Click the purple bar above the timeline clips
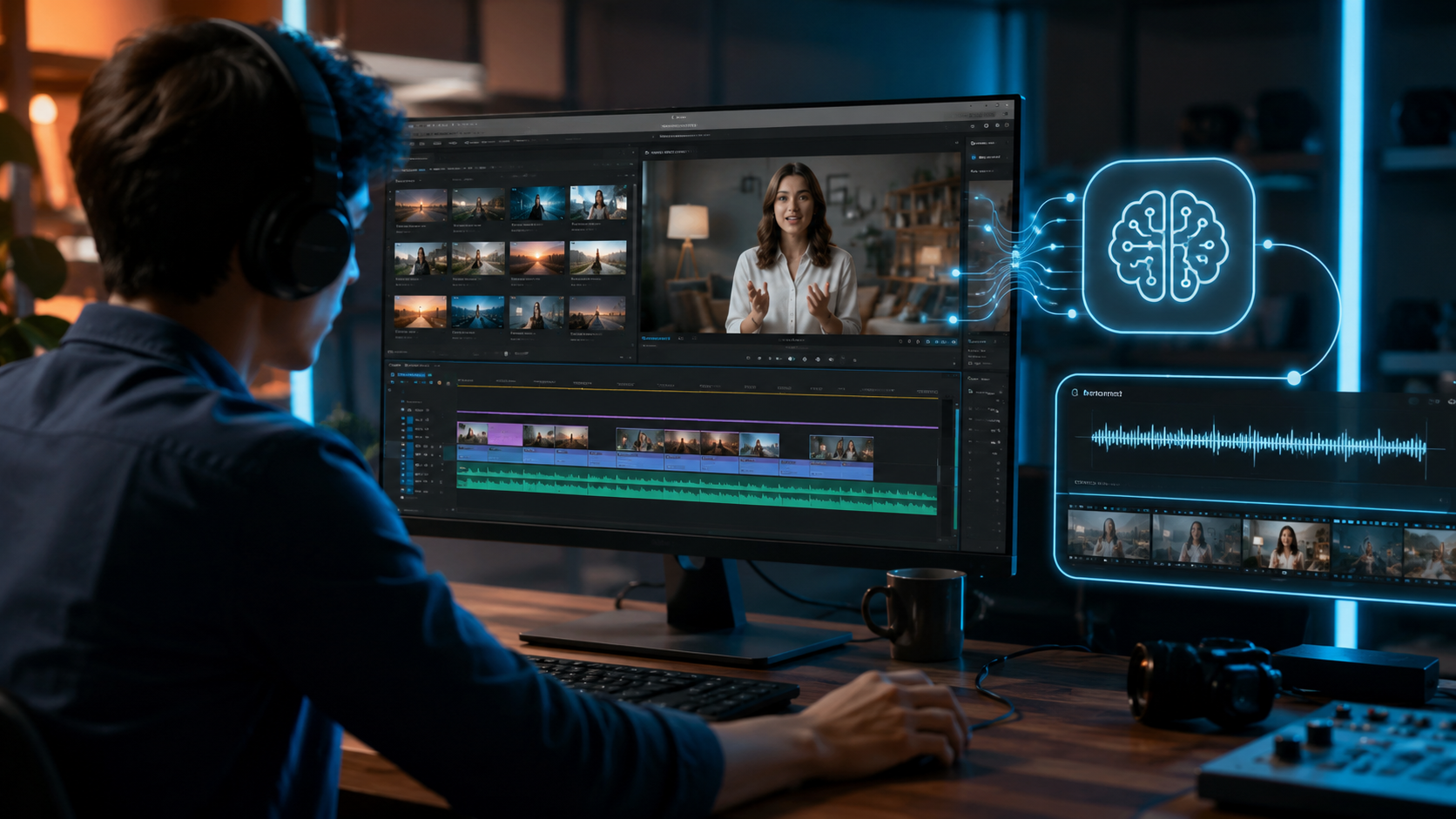 [697, 419]
